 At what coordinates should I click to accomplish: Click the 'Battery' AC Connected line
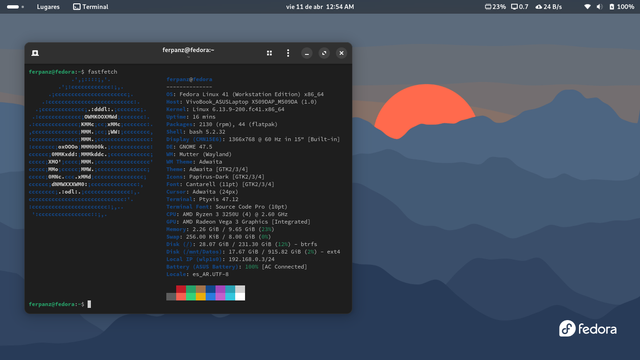tap(236, 267)
